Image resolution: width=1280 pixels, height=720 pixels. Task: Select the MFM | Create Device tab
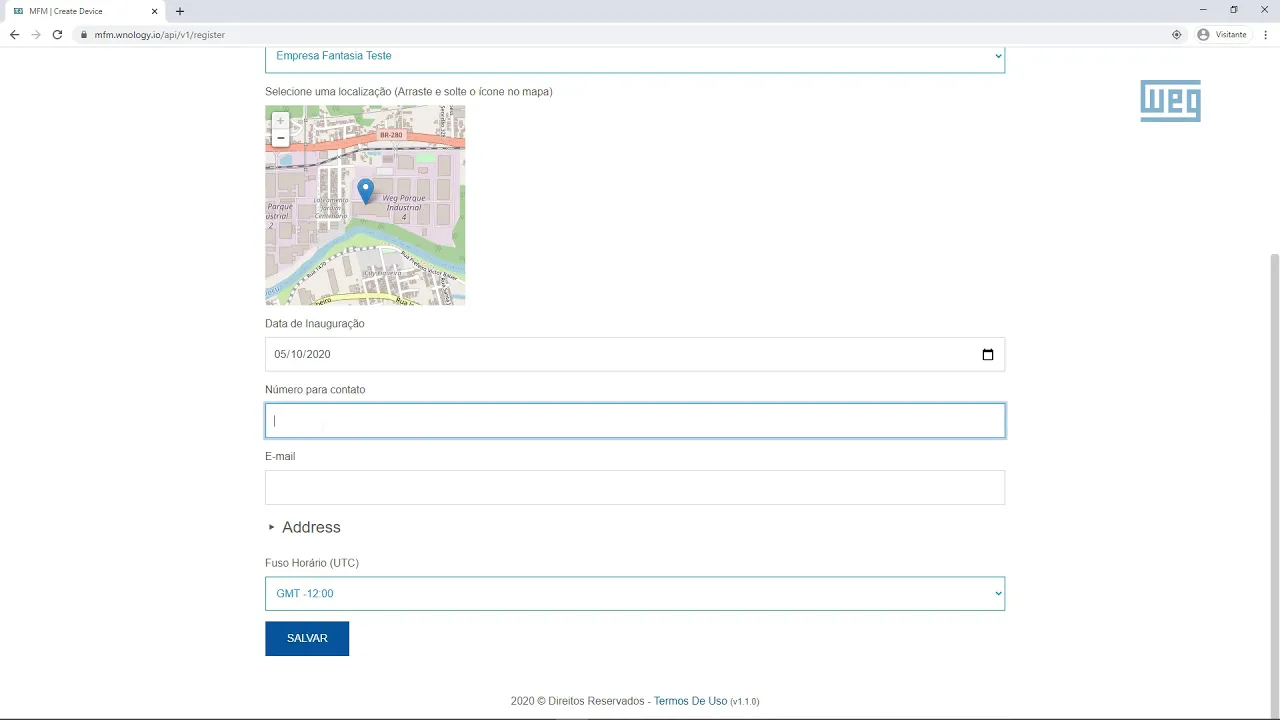pyautogui.click(x=82, y=11)
